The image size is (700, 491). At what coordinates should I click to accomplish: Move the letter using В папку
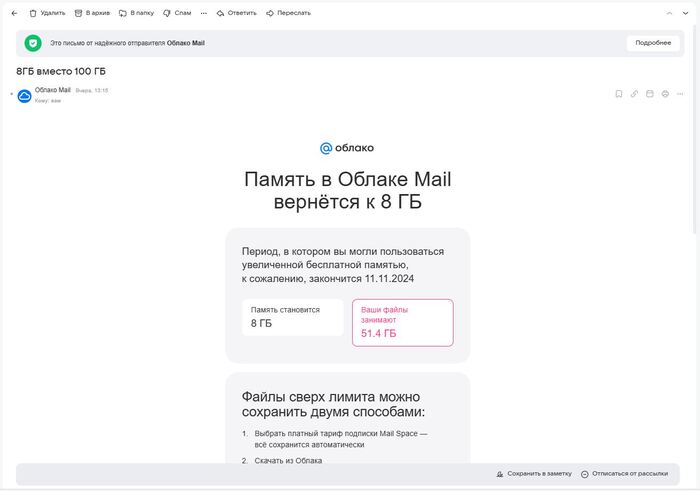click(x=136, y=13)
